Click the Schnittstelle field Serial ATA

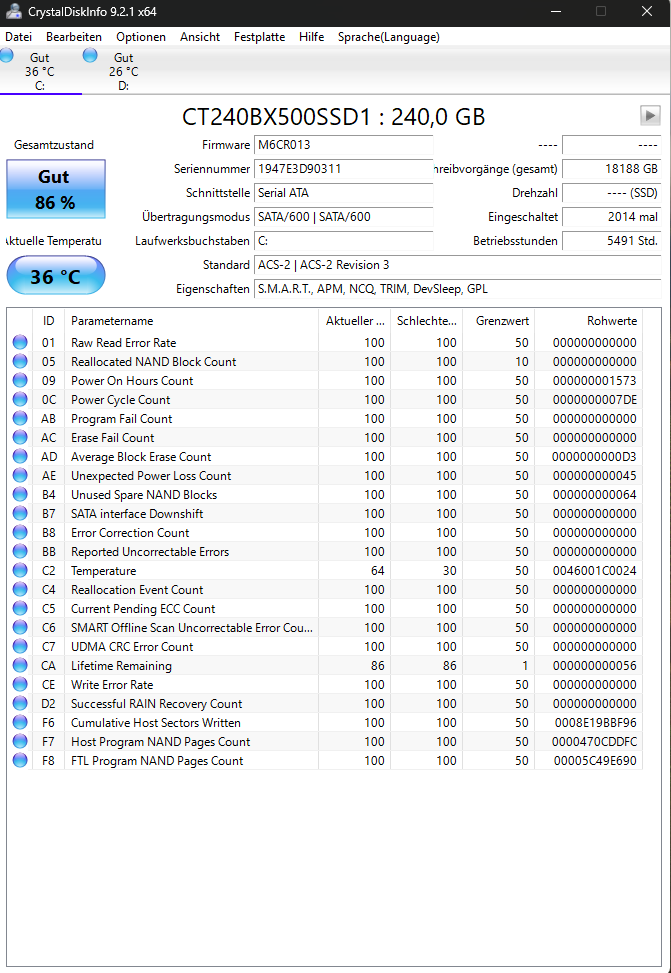tap(343, 193)
